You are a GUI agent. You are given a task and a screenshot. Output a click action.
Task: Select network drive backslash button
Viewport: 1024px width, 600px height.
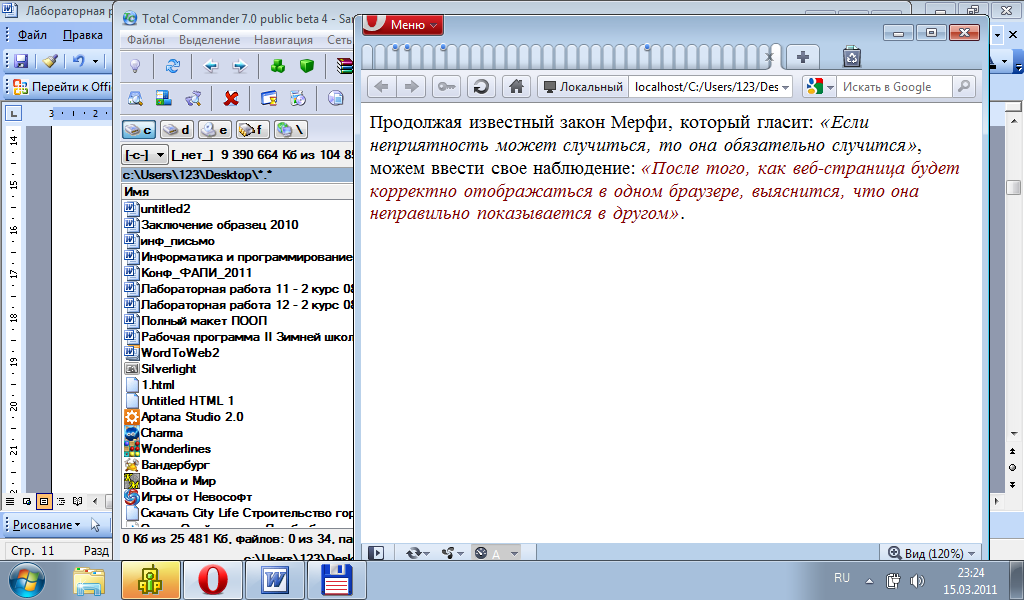[291, 130]
